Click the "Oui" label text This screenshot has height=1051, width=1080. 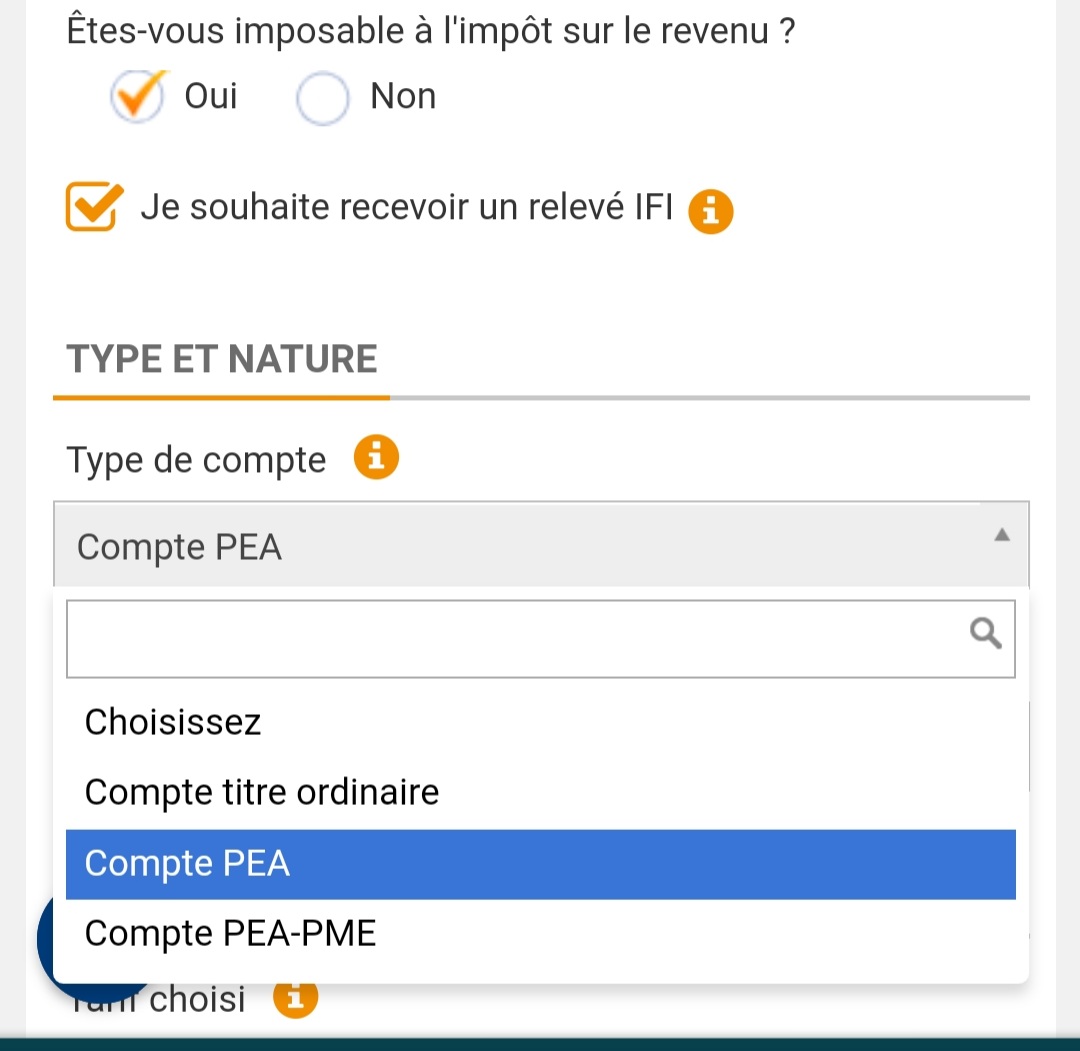(211, 96)
